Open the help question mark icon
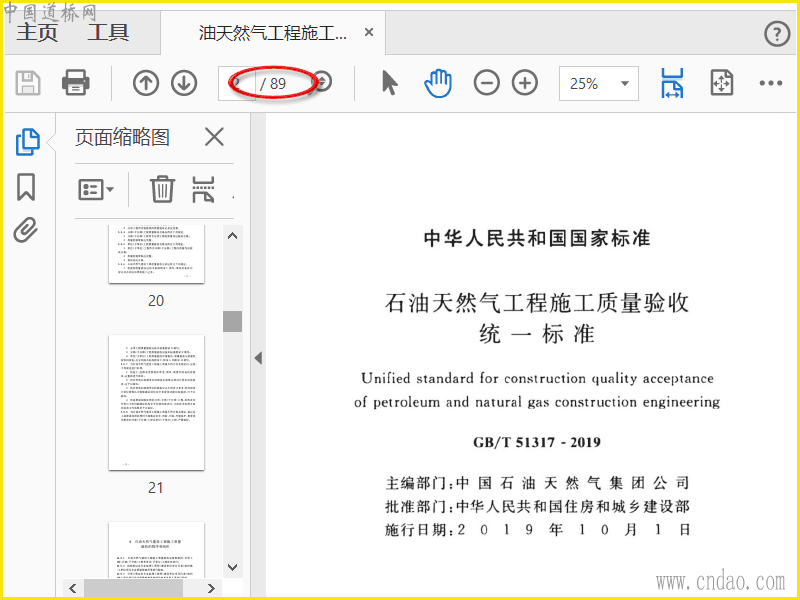The height and width of the screenshot is (600, 800). tap(777, 34)
